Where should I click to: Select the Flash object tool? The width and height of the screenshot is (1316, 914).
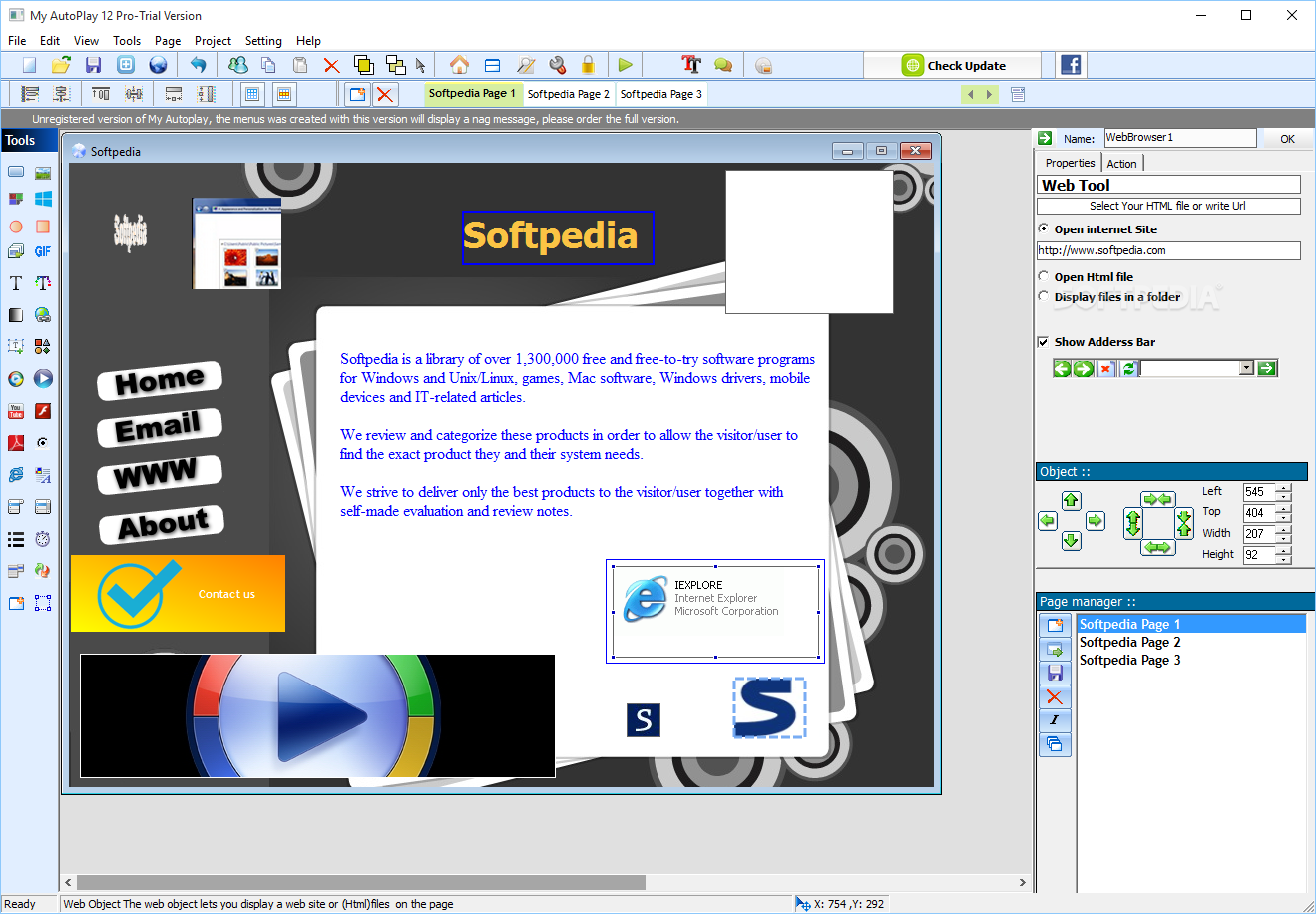tap(43, 411)
